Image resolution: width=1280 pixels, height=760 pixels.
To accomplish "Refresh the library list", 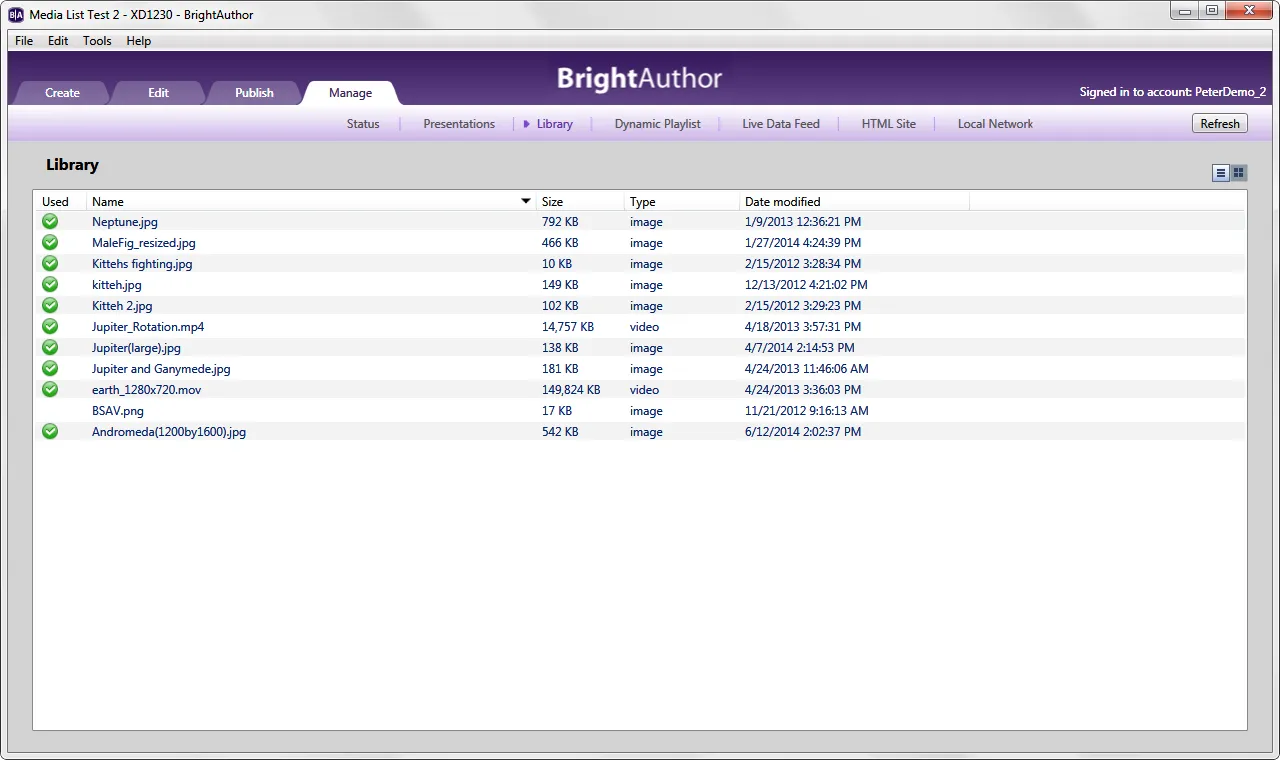I will (1220, 124).
